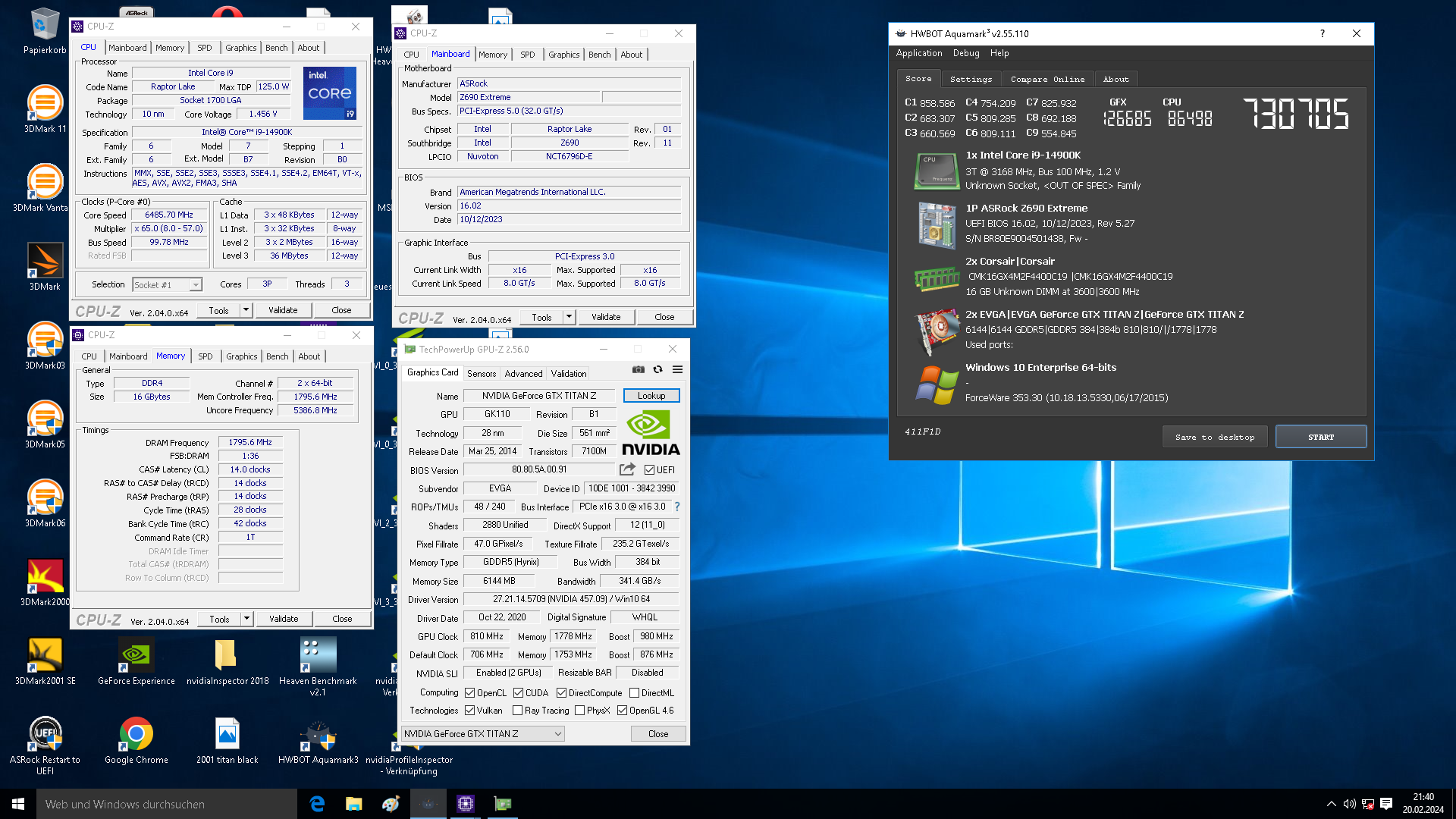Expand Tools dropdown arrow in Memory window
The height and width of the screenshot is (819, 1456).
coord(246,619)
